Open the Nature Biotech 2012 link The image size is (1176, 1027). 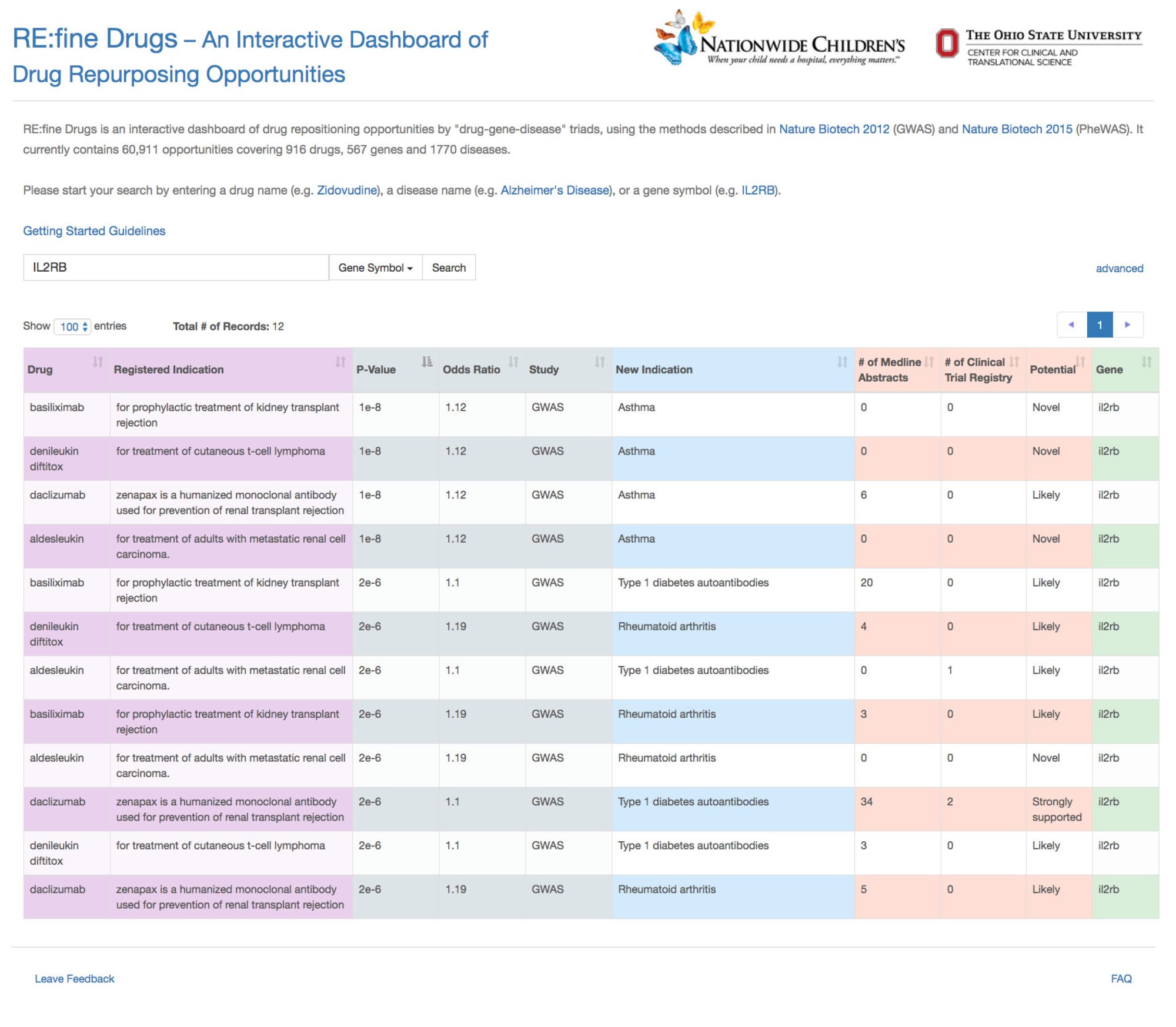point(834,129)
